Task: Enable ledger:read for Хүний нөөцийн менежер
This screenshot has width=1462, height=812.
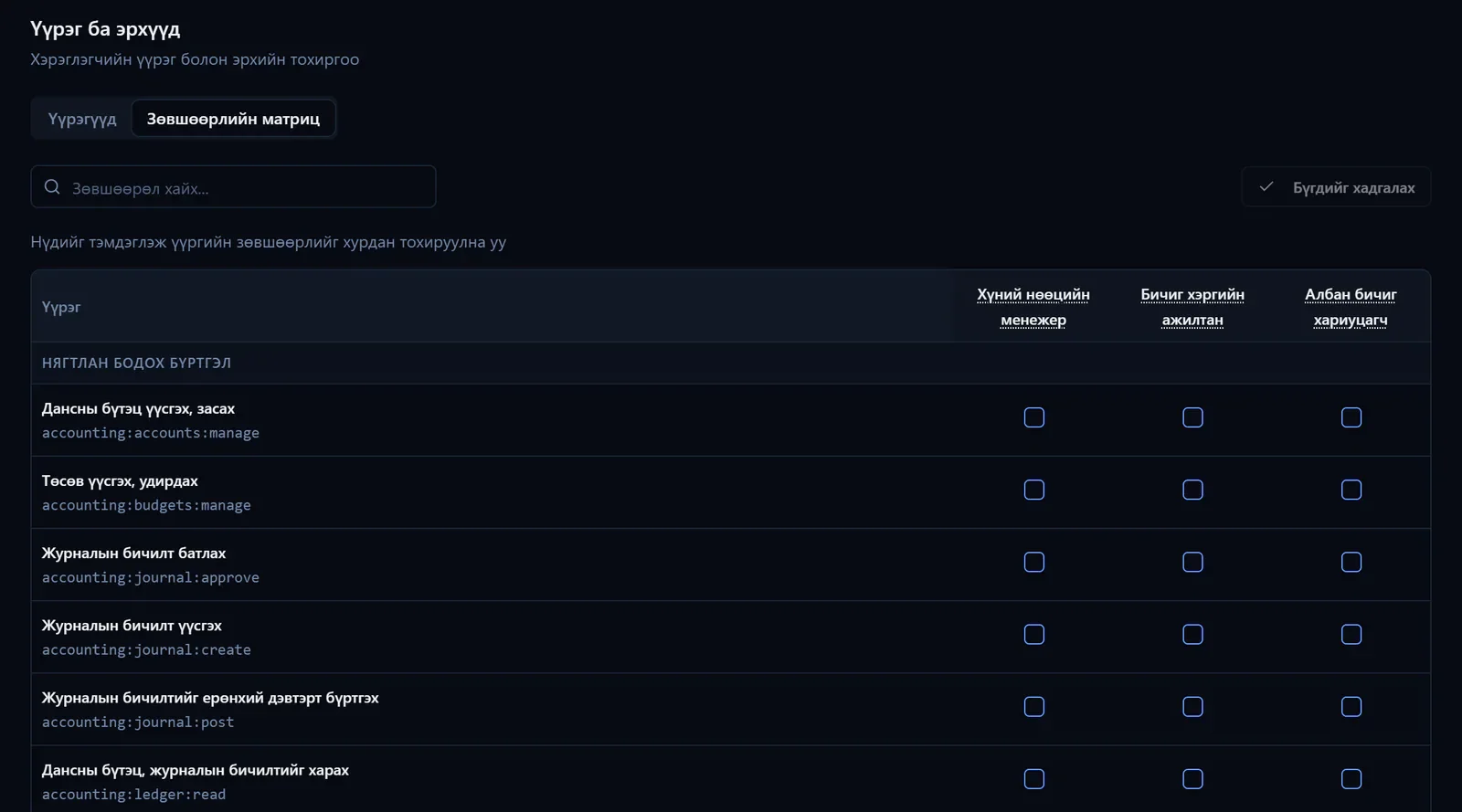Action: (1034, 778)
